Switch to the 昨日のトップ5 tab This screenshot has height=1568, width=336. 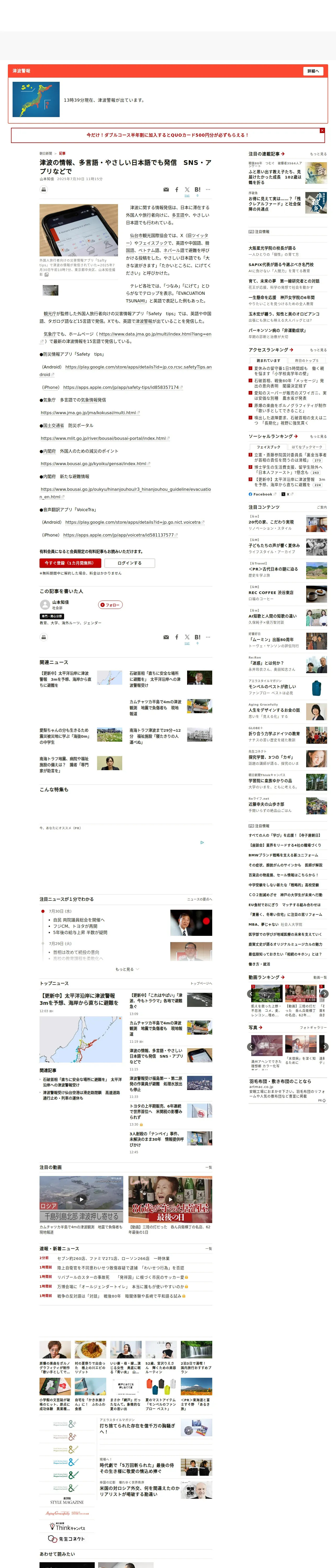click(307, 360)
